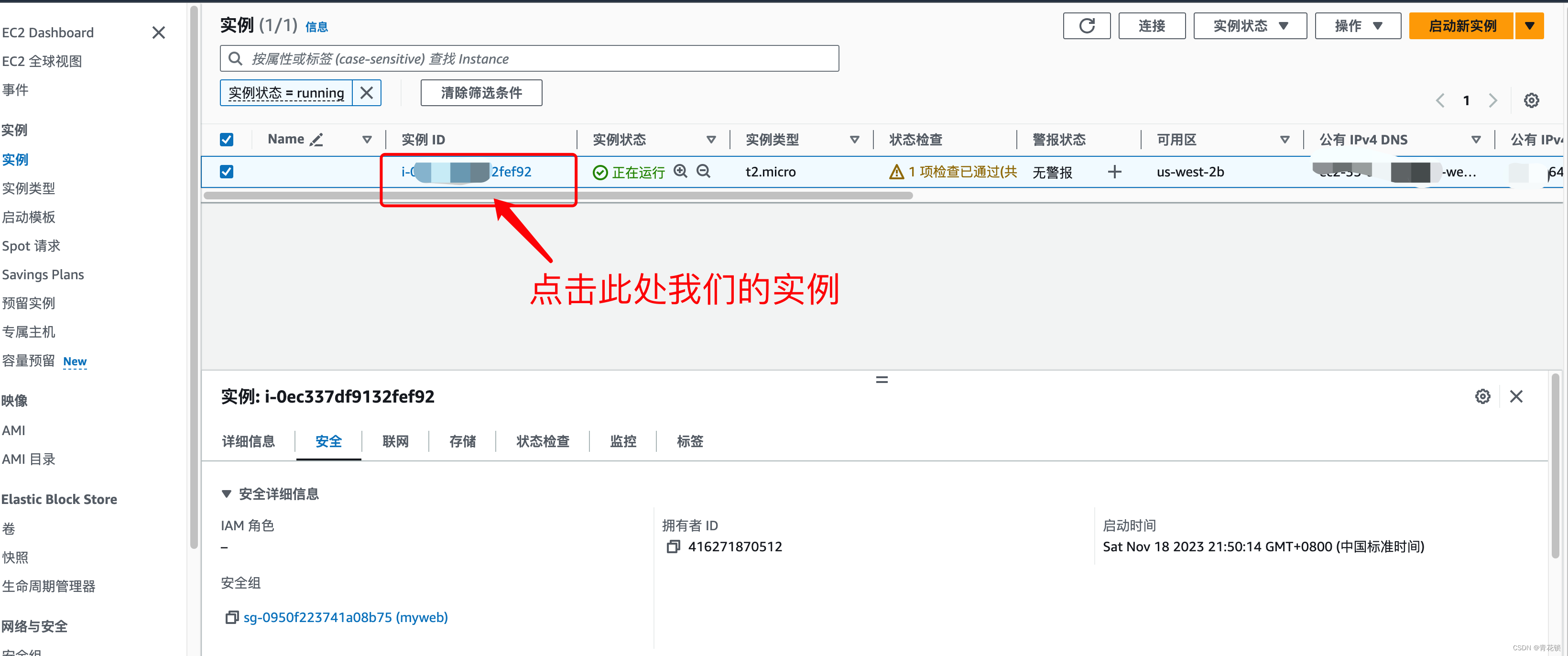Open Savings Plans in the sidebar

pyautogui.click(x=43, y=274)
